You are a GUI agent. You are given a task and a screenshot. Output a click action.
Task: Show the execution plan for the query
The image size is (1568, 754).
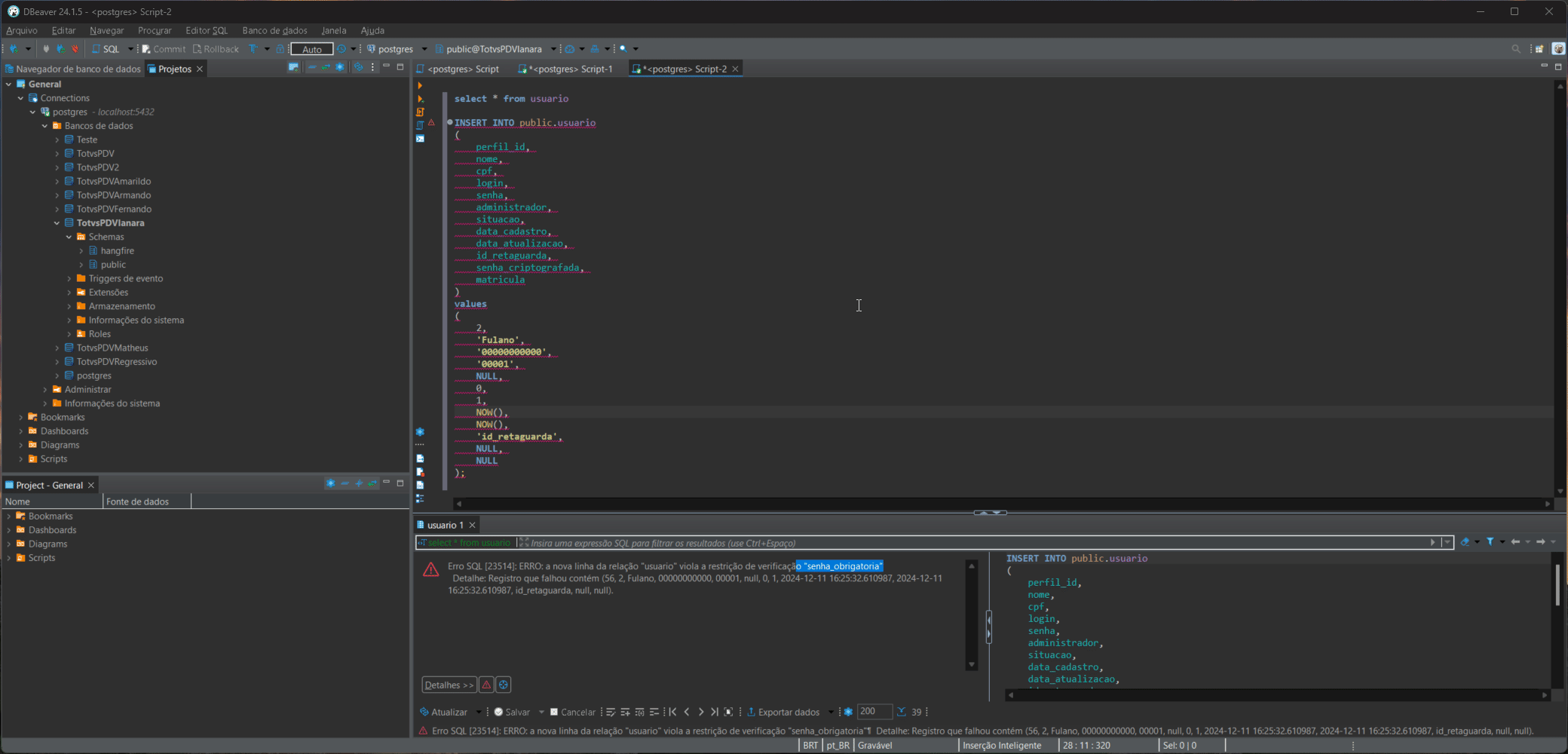point(420,125)
